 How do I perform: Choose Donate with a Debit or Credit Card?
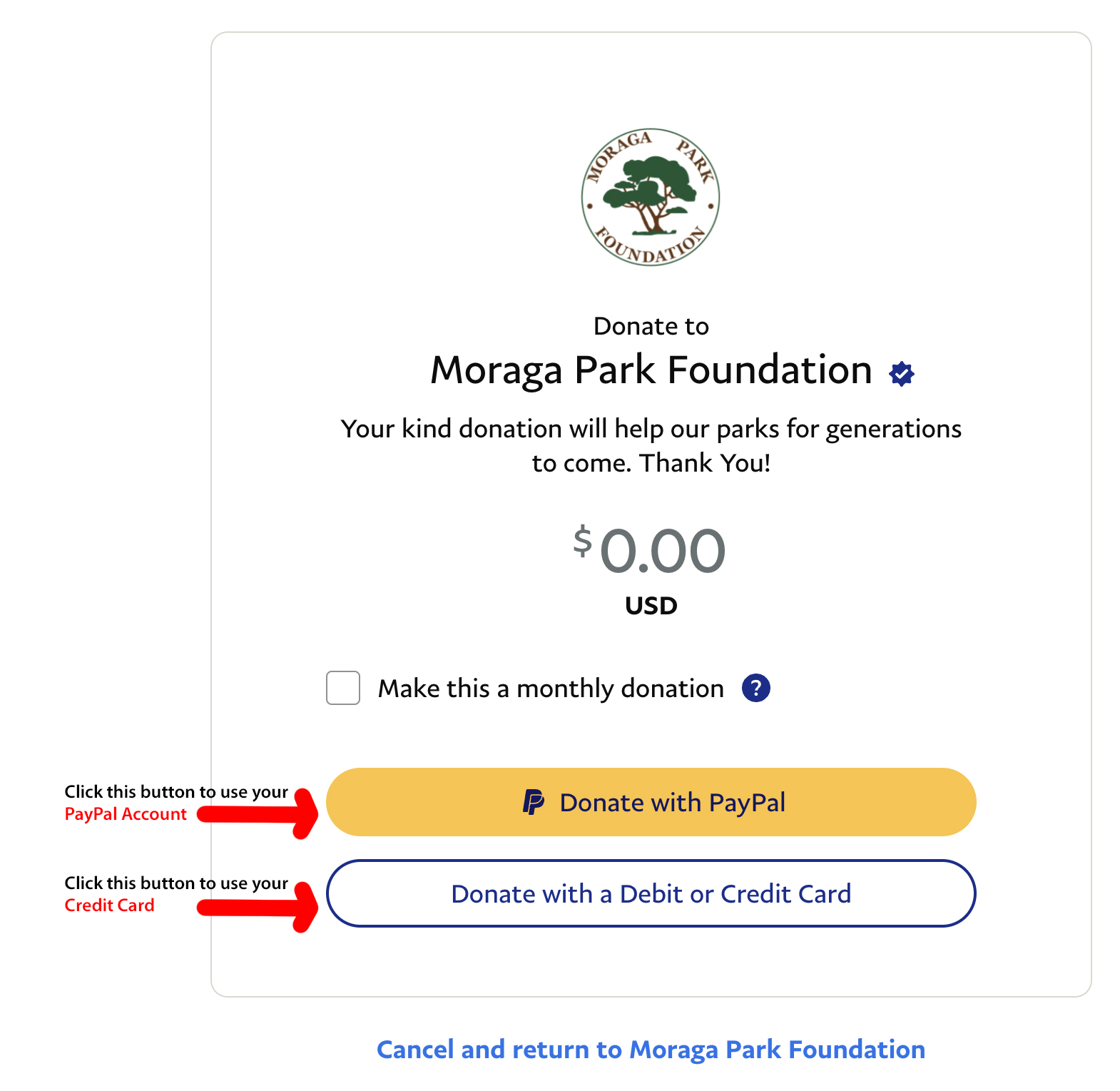click(x=651, y=893)
